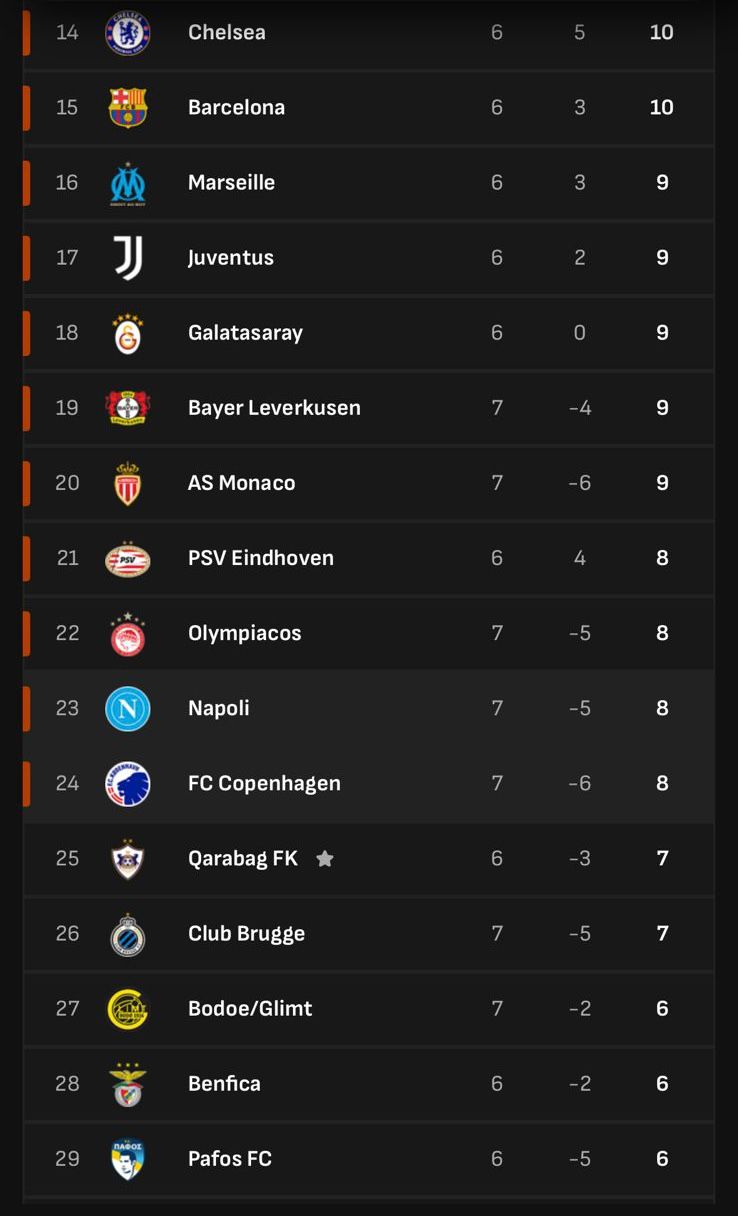Click the Olympiacos club crest
The width and height of the screenshot is (738, 1216).
click(x=128, y=633)
